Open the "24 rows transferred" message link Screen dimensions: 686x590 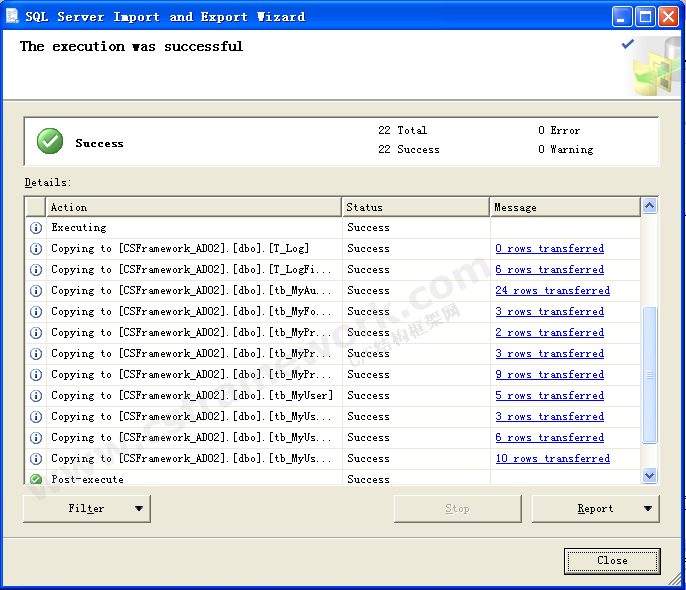coord(552,291)
